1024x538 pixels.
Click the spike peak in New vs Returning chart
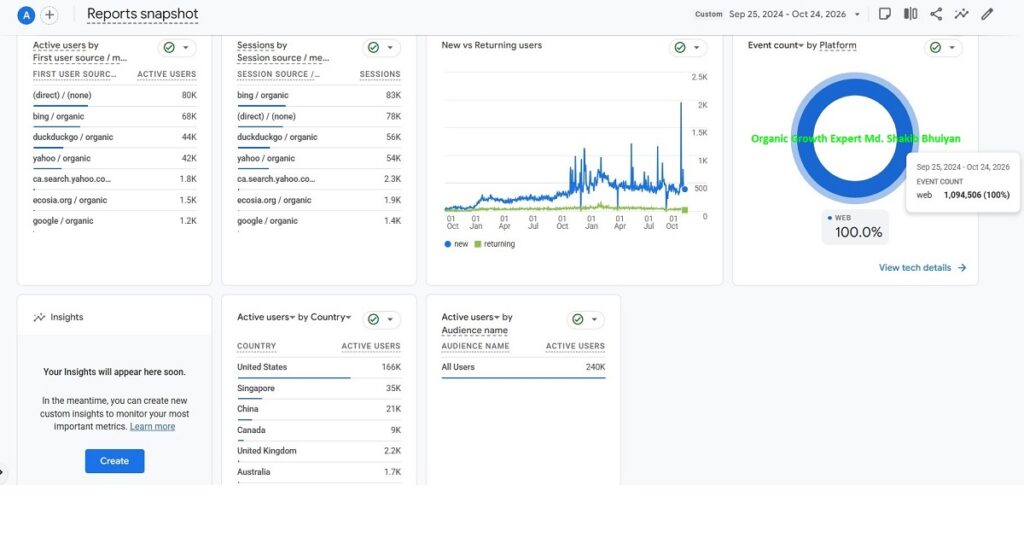coord(681,104)
